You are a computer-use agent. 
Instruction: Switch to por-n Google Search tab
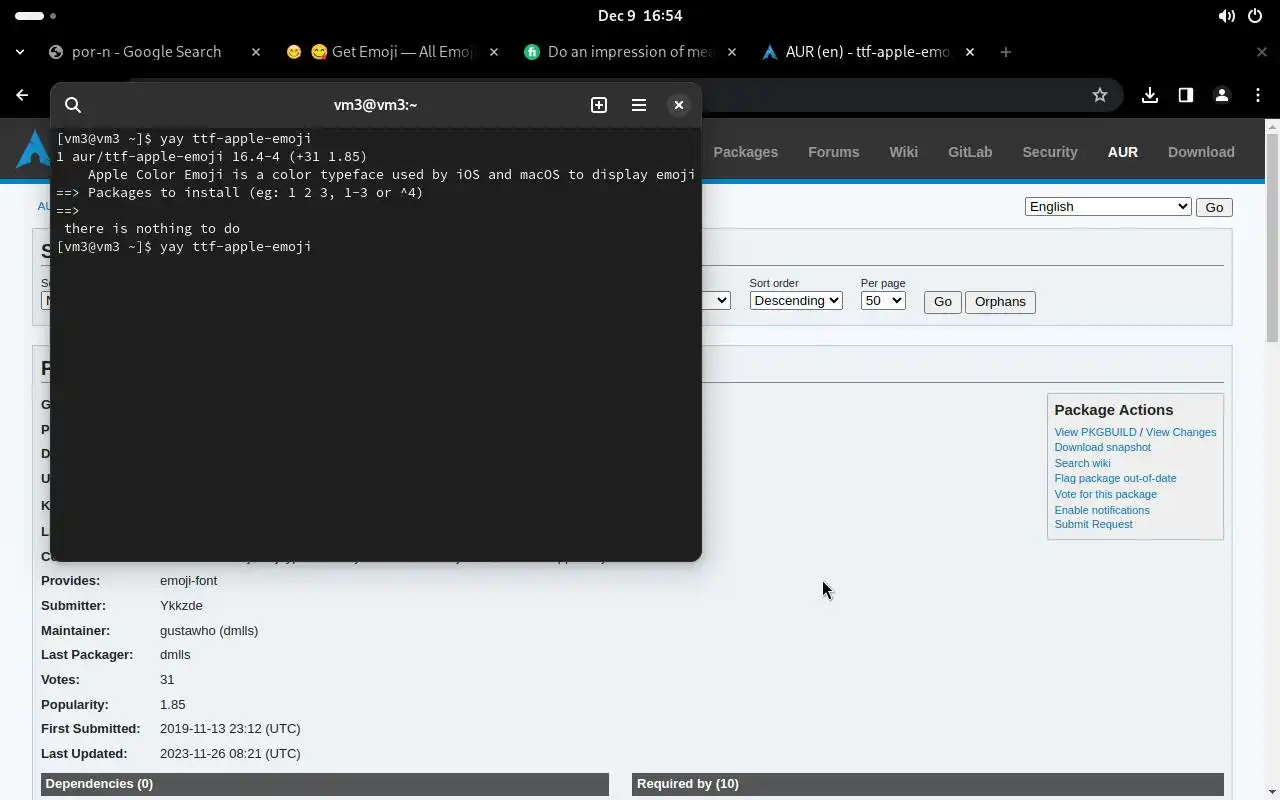pos(146,52)
